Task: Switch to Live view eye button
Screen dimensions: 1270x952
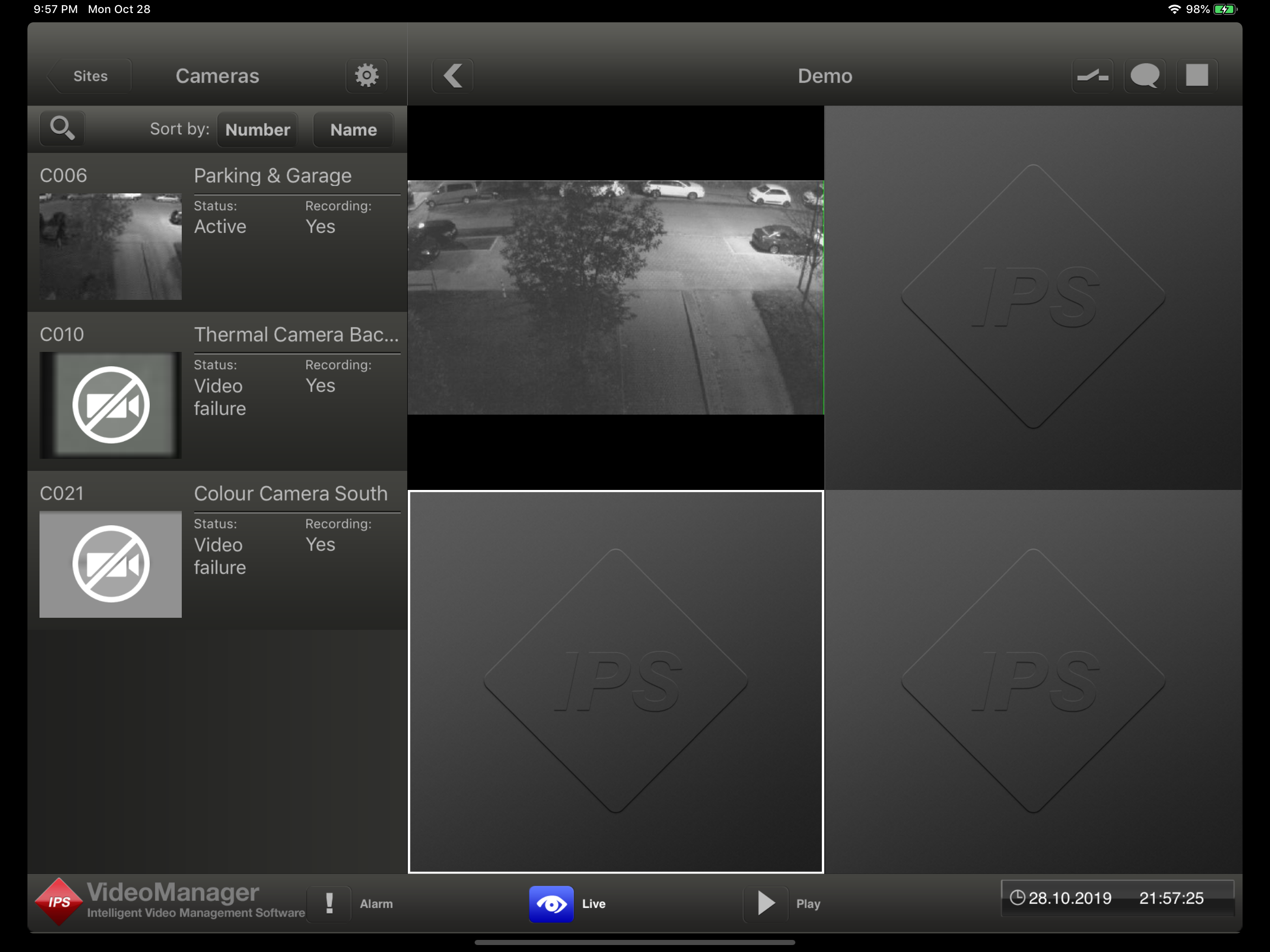Action: coord(551,904)
